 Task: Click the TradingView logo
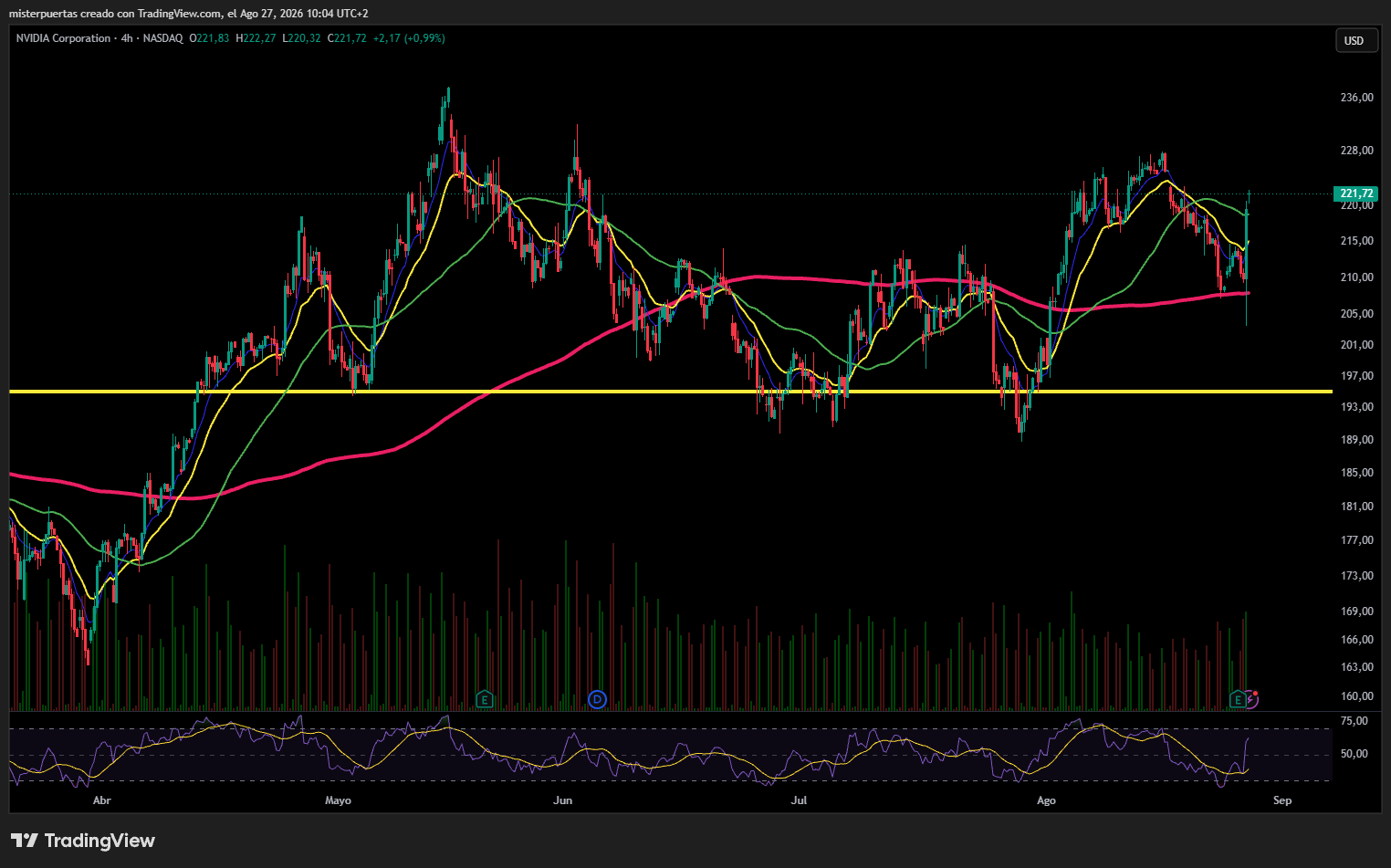coord(83,841)
